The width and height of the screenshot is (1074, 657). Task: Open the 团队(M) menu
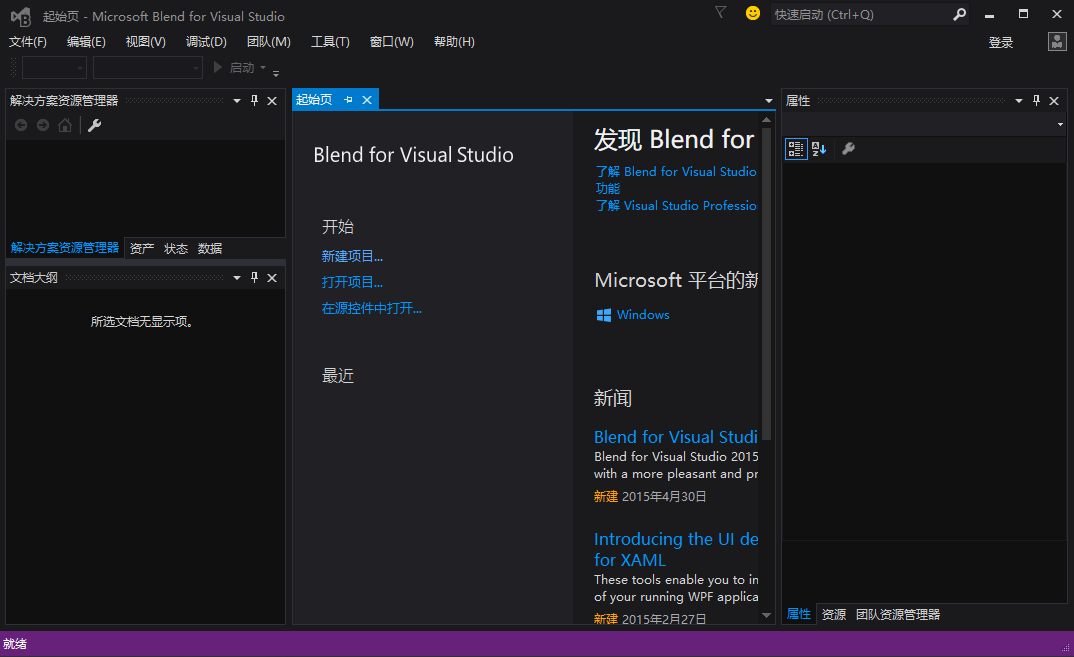(x=268, y=42)
